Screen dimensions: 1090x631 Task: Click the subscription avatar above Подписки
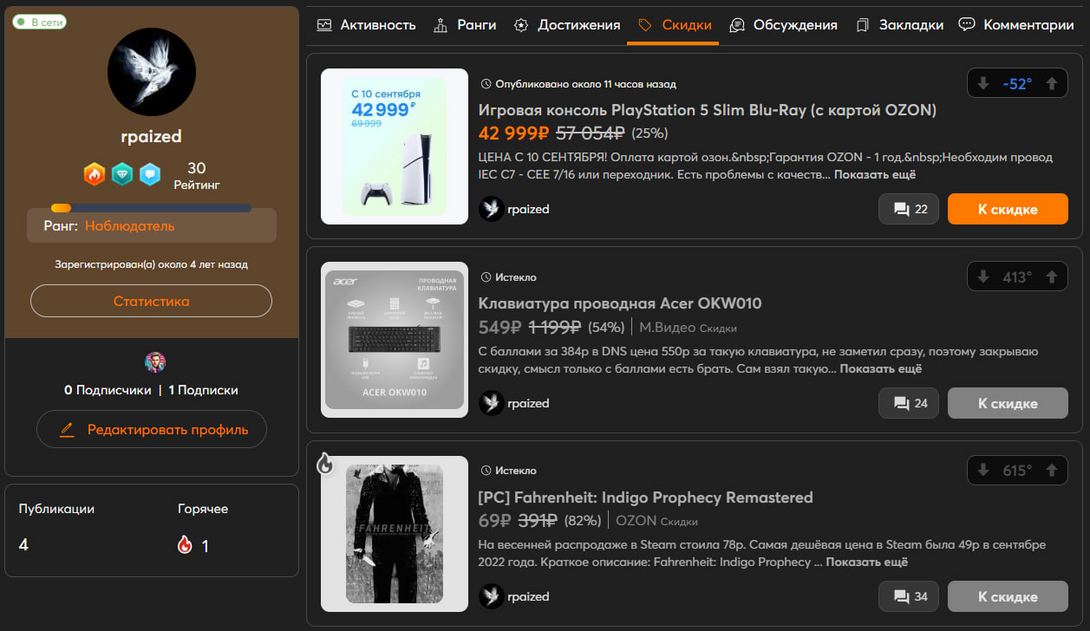(x=155, y=362)
